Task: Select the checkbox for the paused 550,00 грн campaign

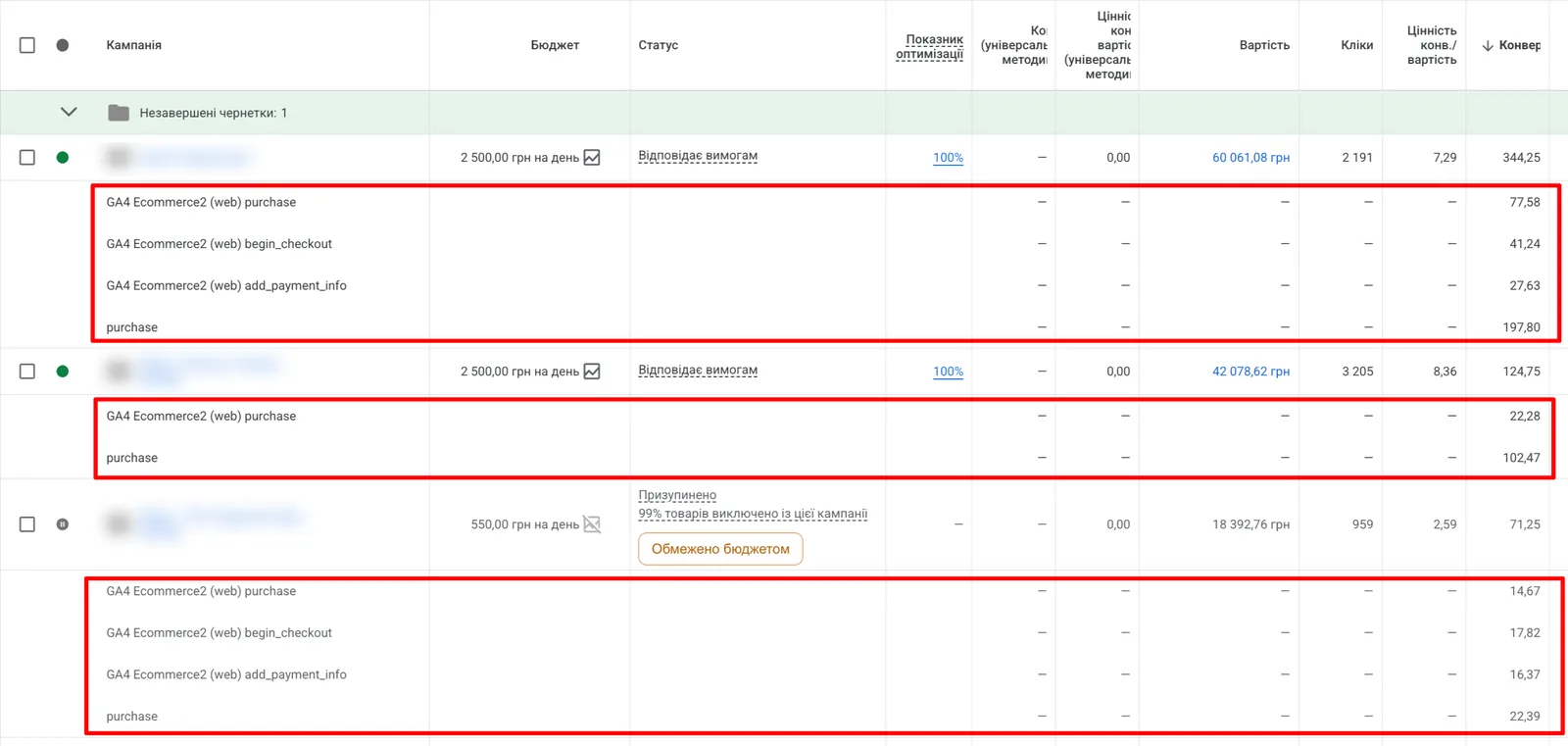Action: tap(27, 524)
